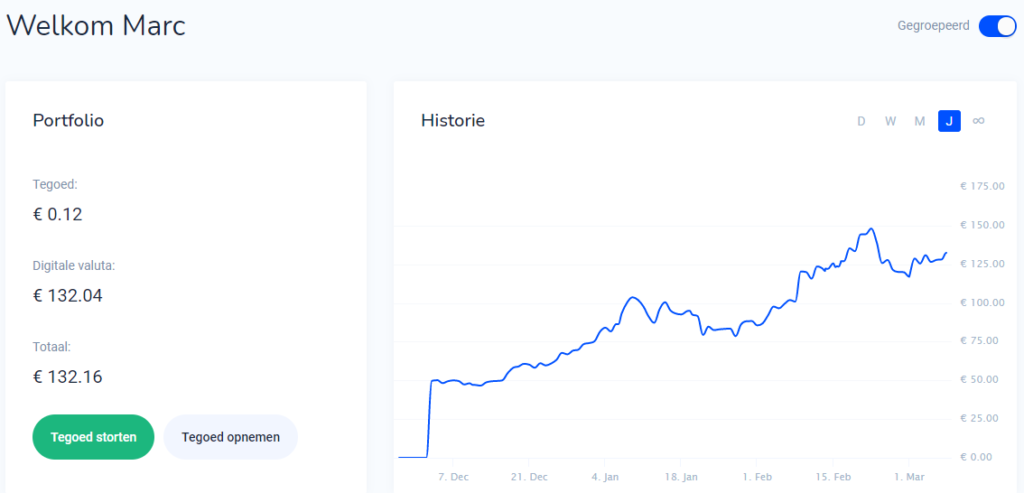Show all-time history with infinity icon
Image resolution: width=1024 pixels, height=493 pixels.
[979, 121]
